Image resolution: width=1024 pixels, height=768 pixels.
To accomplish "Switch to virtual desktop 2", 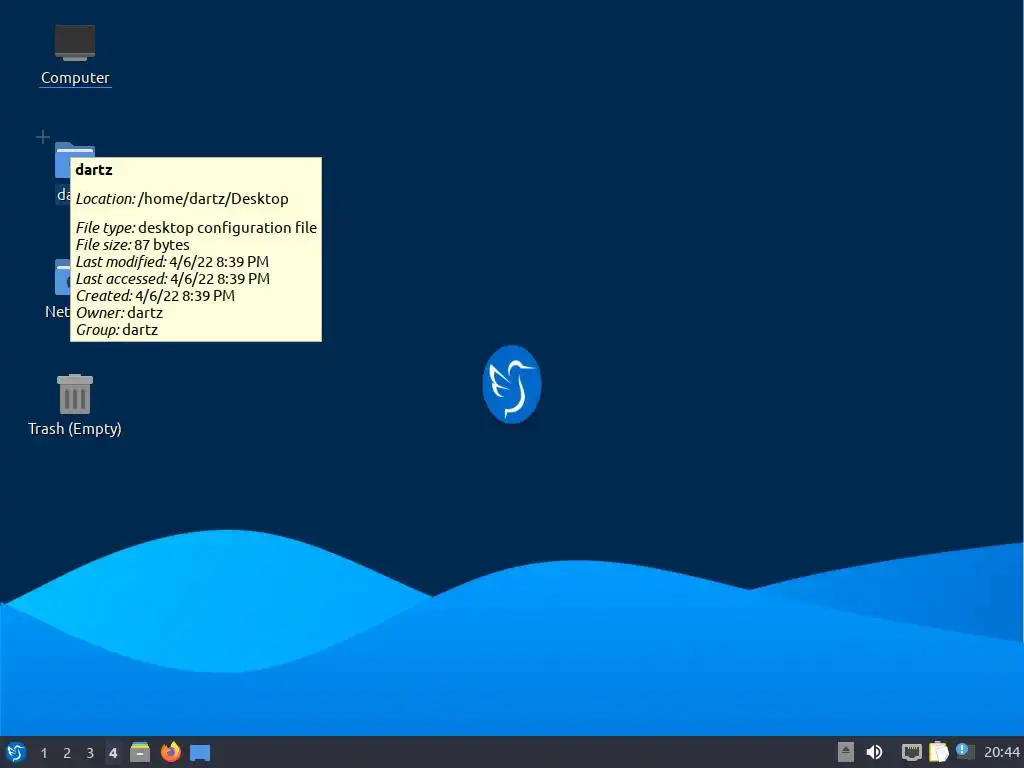I will coord(67,753).
